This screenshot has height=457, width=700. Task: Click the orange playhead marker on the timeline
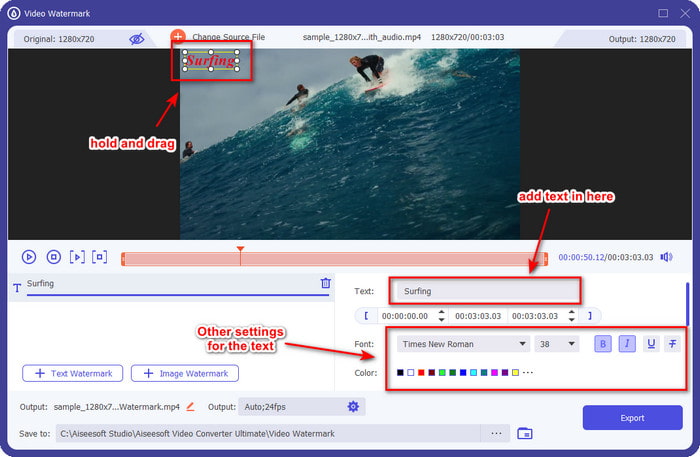click(x=240, y=249)
